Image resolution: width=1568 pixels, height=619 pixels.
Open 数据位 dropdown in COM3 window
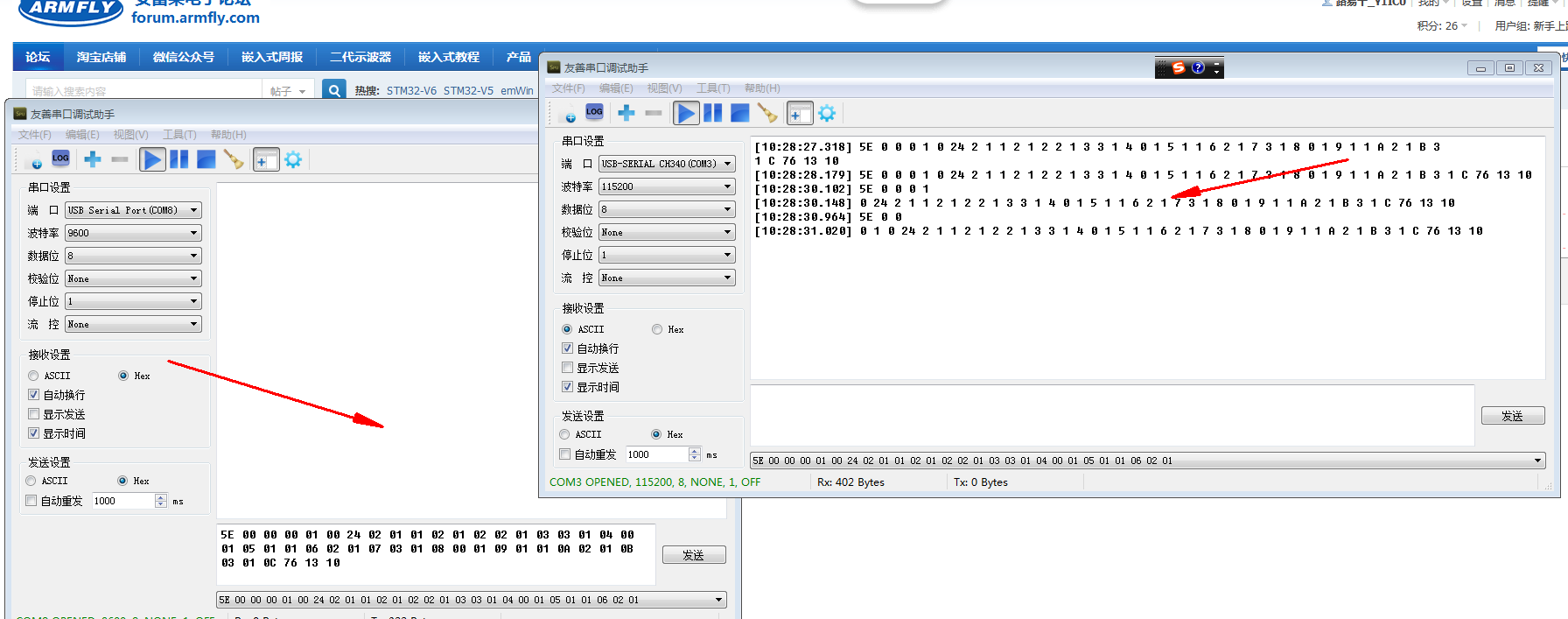click(667, 209)
